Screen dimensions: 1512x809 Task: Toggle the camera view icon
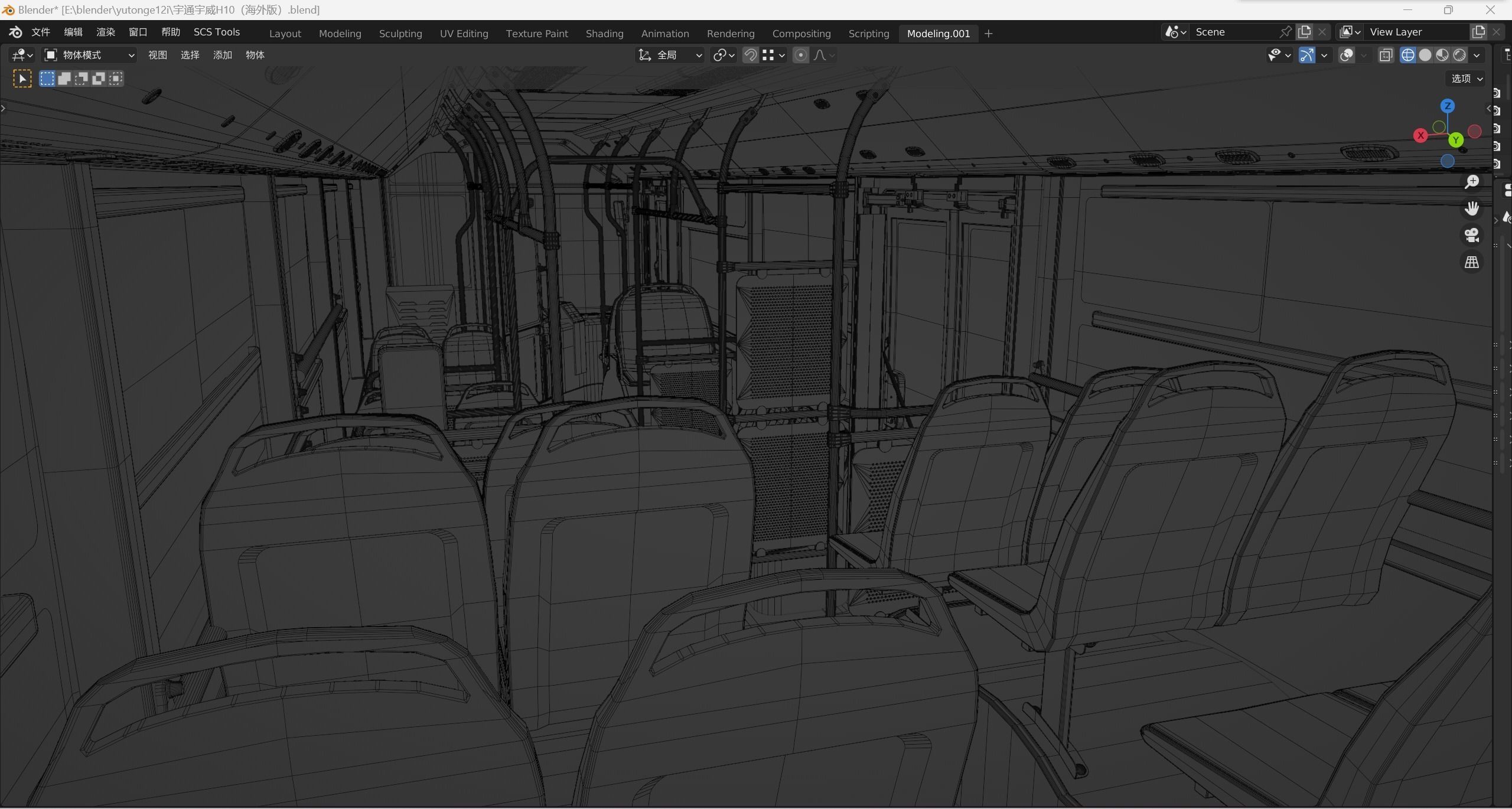click(1471, 235)
